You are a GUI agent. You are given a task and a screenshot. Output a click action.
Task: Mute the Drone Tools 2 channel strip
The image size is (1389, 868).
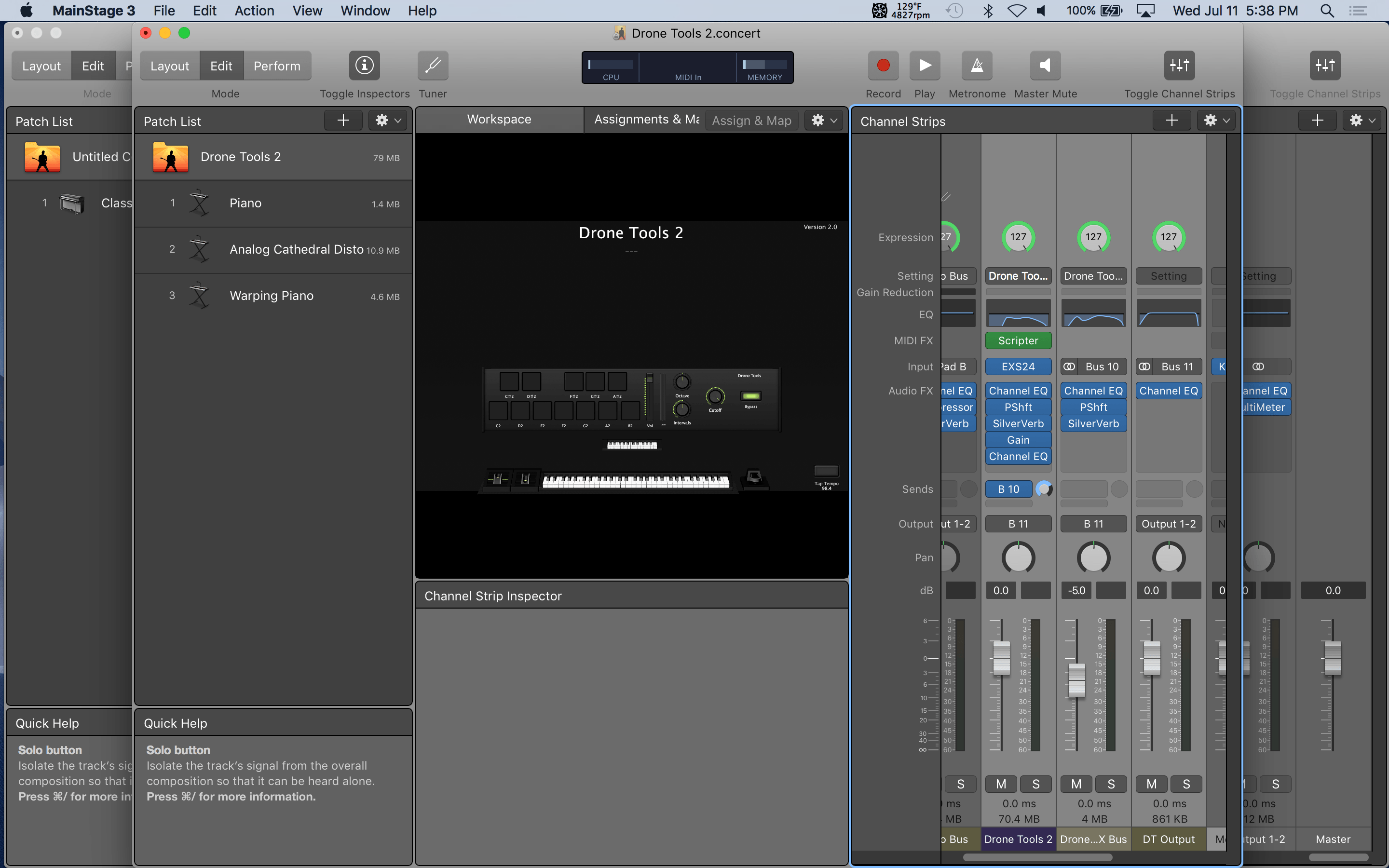point(1001,784)
